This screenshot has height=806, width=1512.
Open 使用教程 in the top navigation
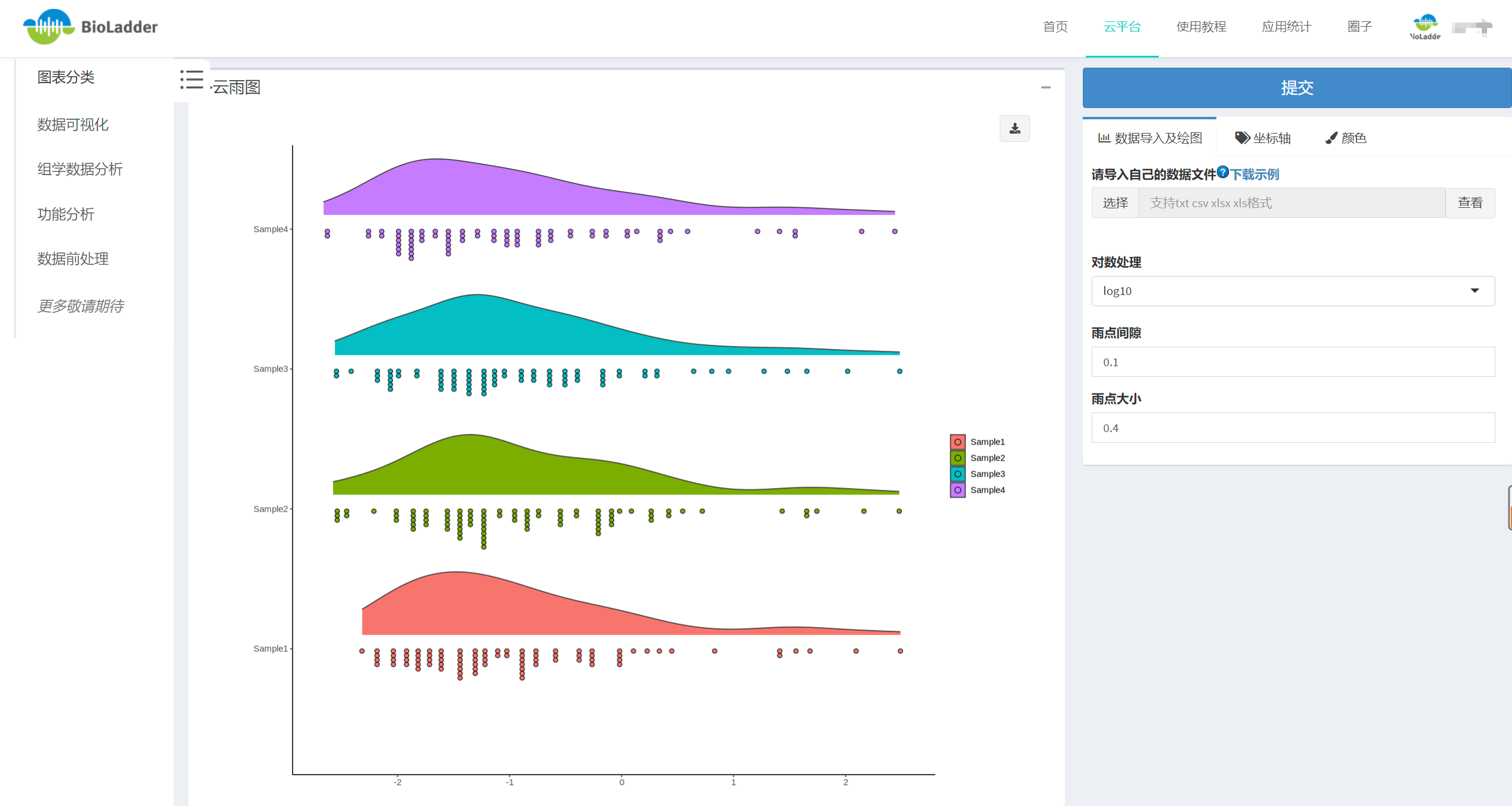[x=1201, y=27]
